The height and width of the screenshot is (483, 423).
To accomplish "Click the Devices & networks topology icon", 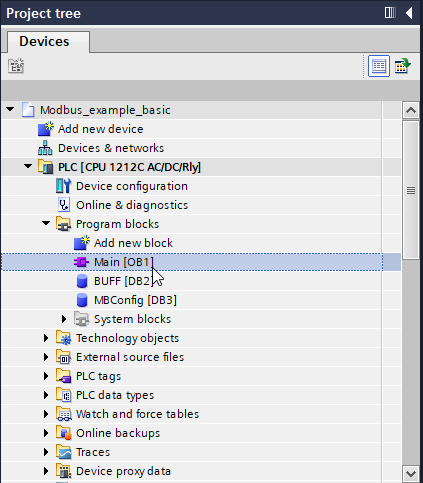I will tap(45, 148).
